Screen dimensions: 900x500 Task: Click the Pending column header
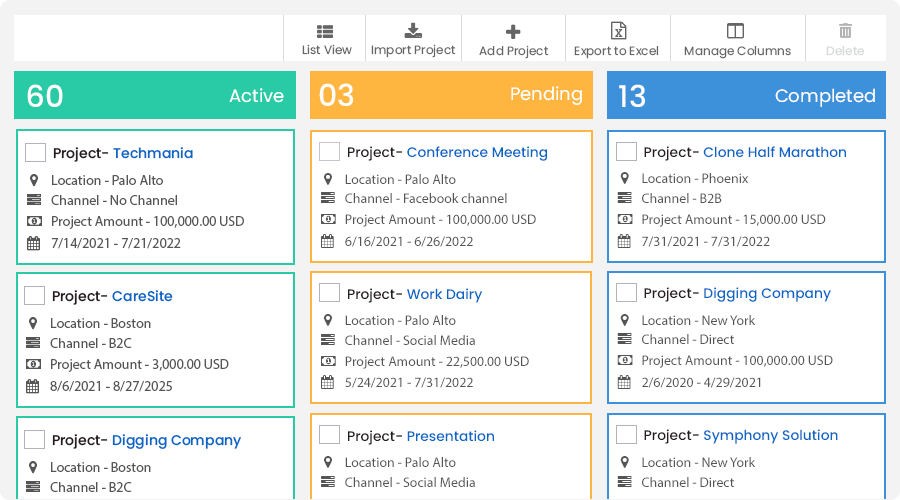(x=451, y=95)
